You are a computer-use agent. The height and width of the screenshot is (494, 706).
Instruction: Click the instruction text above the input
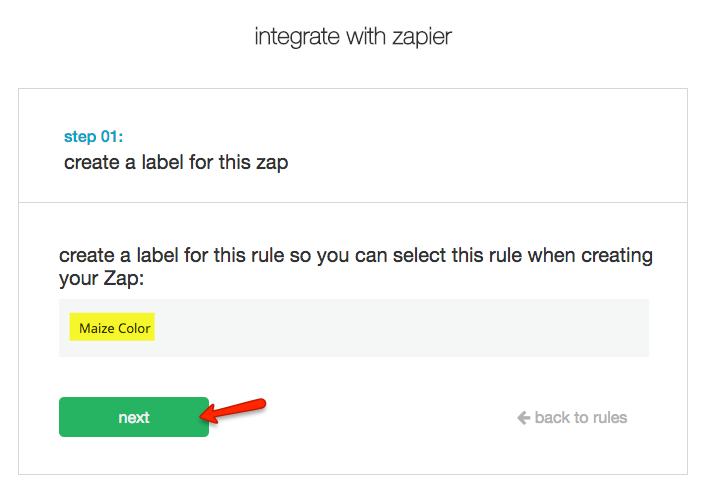pyautogui.click(x=355, y=256)
